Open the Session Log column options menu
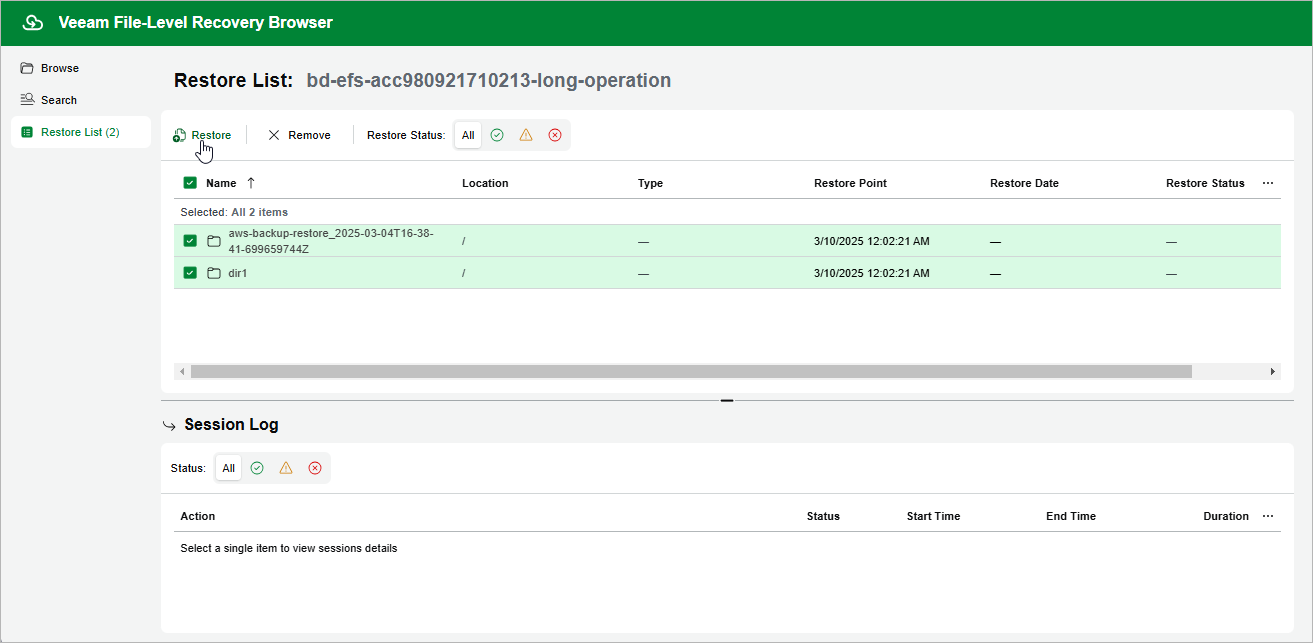Viewport: 1313px width, 643px height. pos(1267,515)
